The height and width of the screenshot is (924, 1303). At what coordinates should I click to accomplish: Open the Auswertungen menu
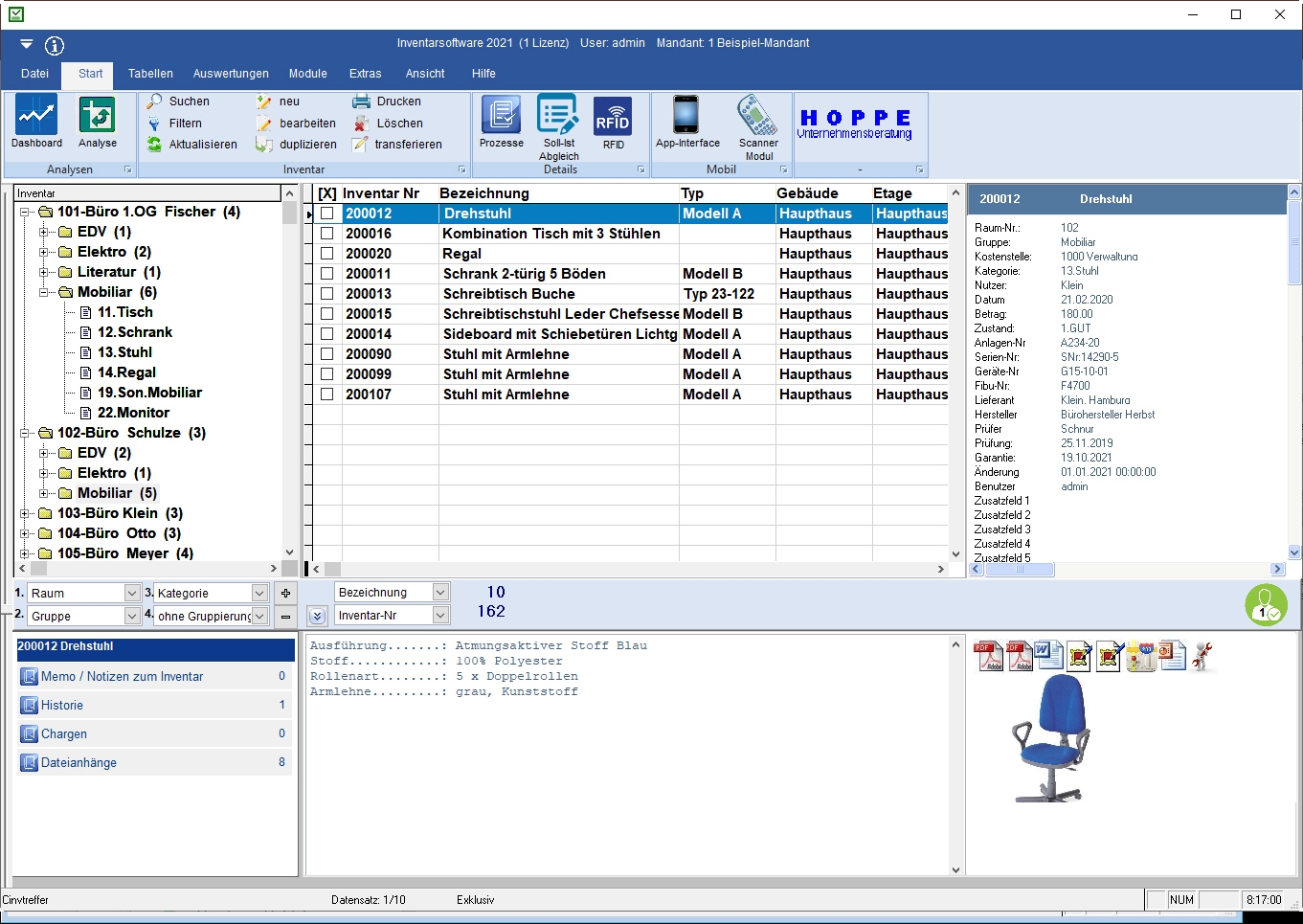point(231,74)
